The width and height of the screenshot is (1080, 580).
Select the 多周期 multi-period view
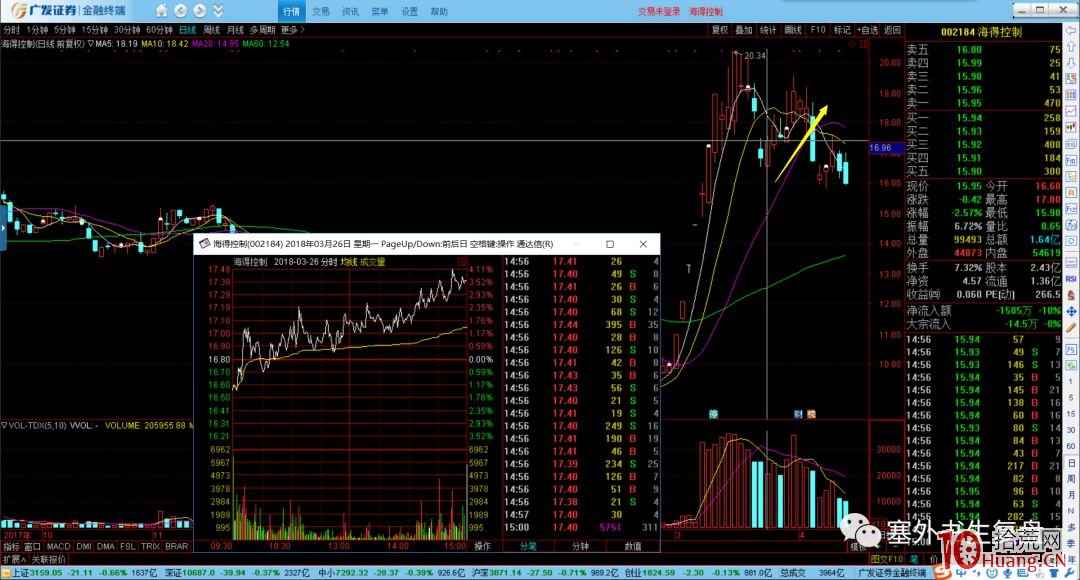coord(262,30)
